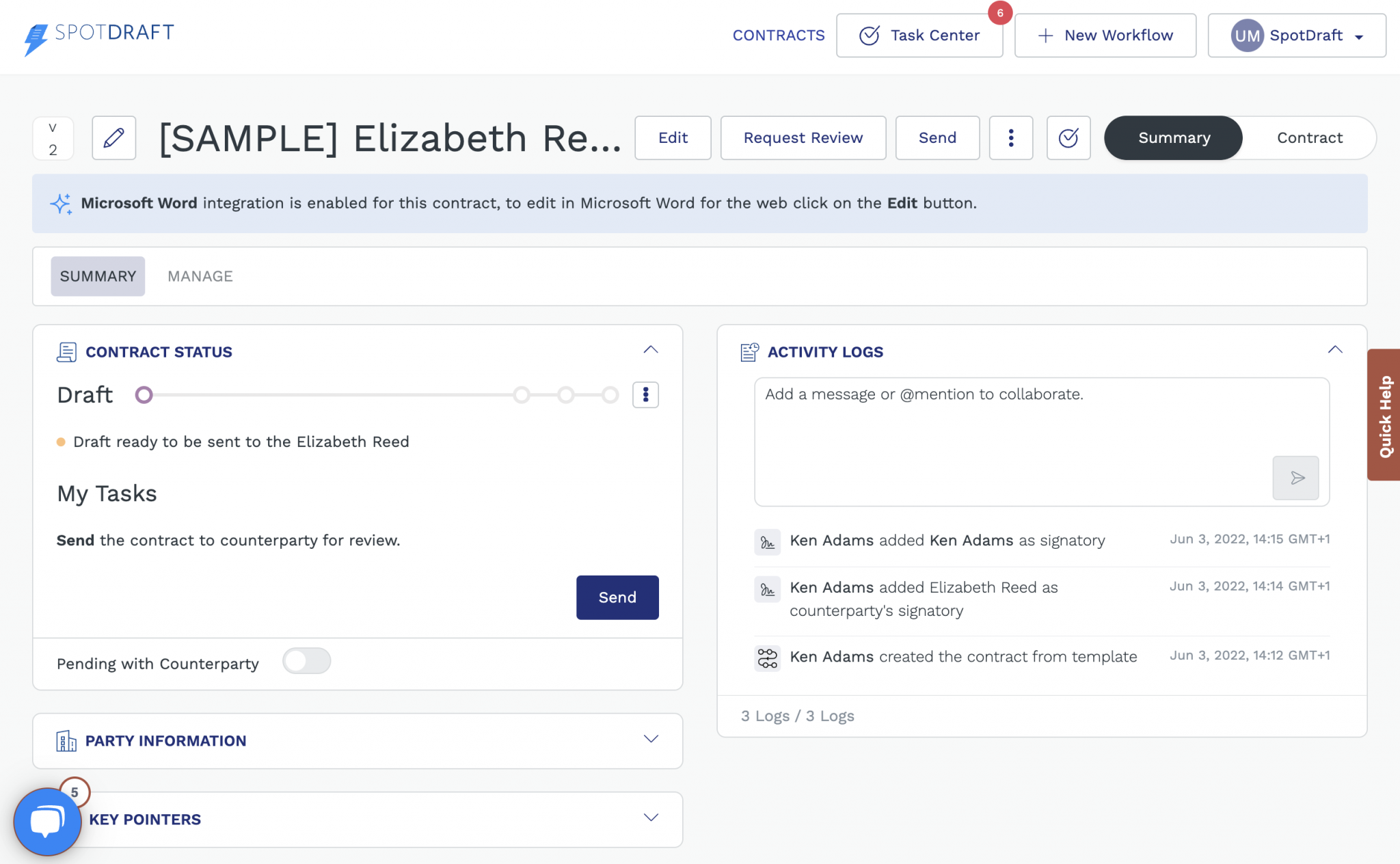This screenshot has width=1400, height=864.
Task: Click the send arrow in the activity message box
Action: (x=1295, y=478)
